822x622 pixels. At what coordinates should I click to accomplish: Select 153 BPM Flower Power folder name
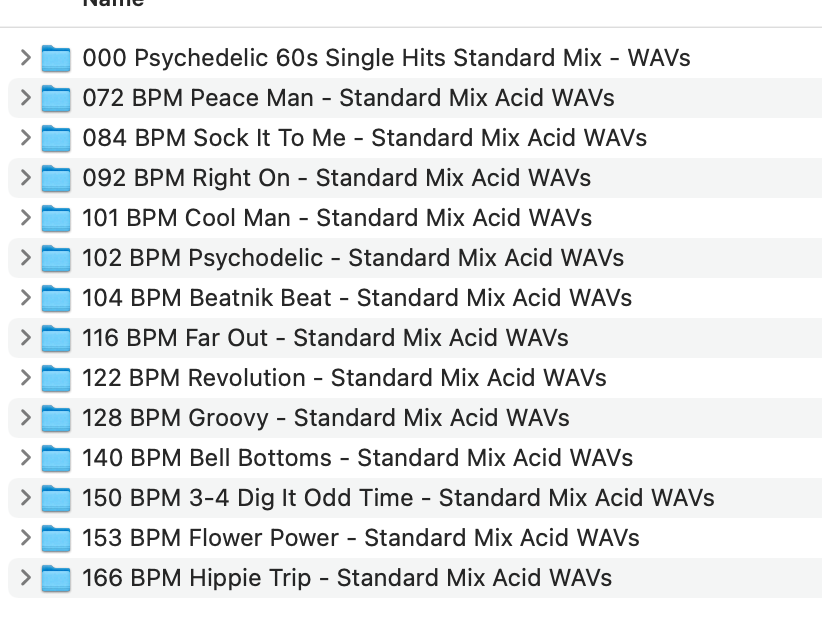click(x=360, y=538)
